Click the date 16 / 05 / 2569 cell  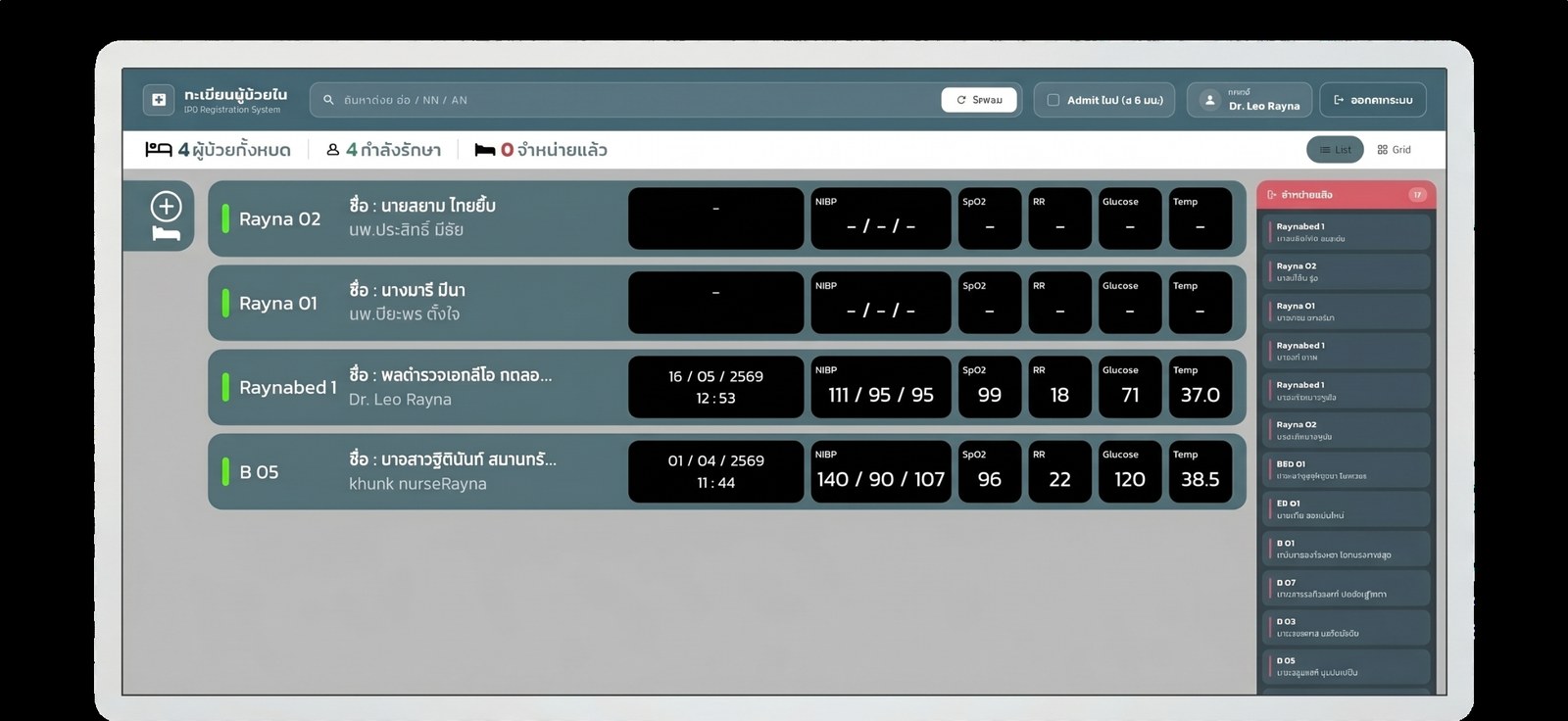coord(715,387)
